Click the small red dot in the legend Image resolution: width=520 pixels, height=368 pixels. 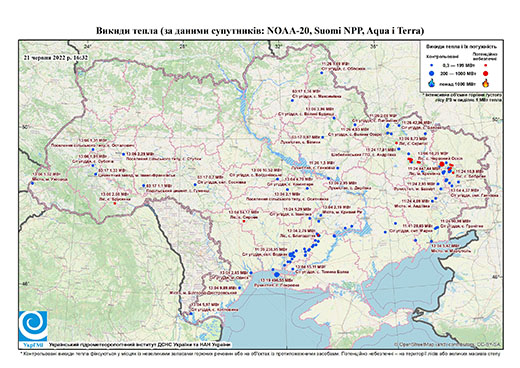coord(486,65)
